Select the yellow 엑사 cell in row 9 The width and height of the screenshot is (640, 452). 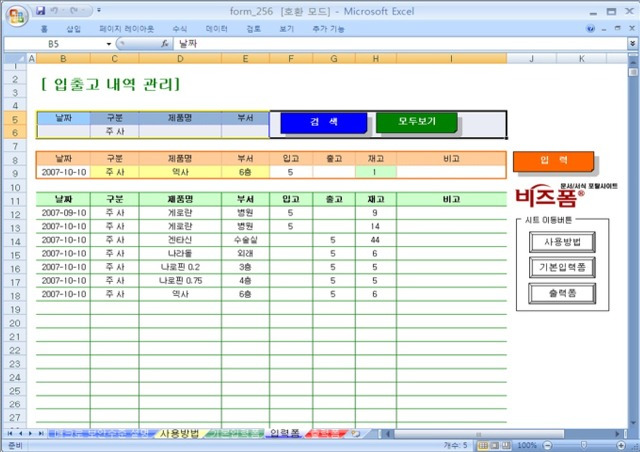click(180, 172)
